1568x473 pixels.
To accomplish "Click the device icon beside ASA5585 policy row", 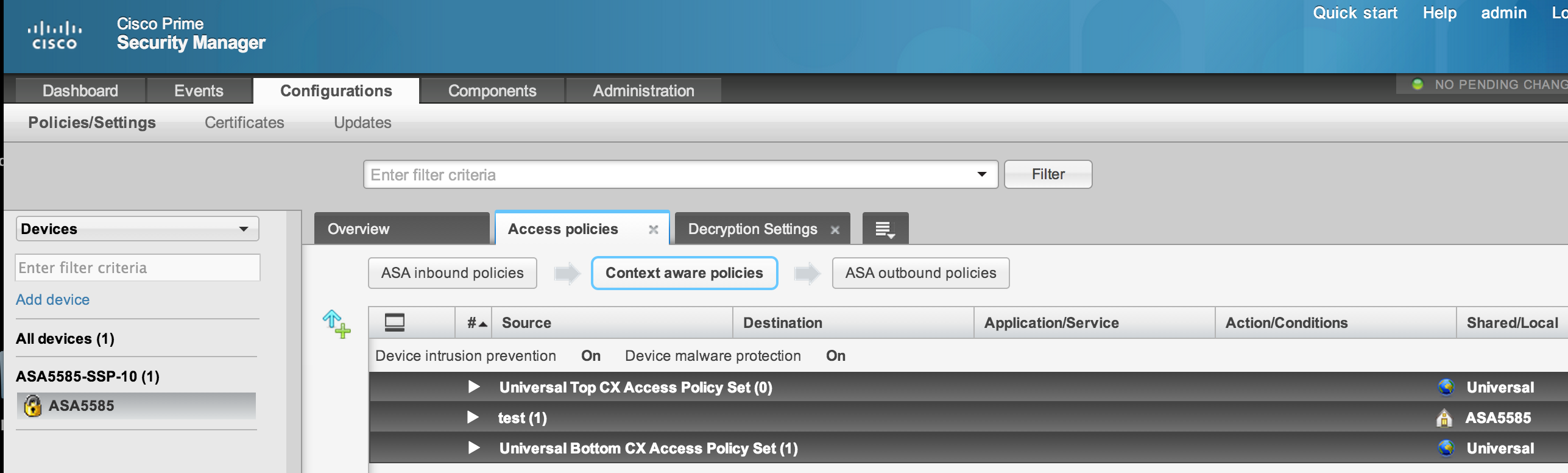I will (1444, 418).
